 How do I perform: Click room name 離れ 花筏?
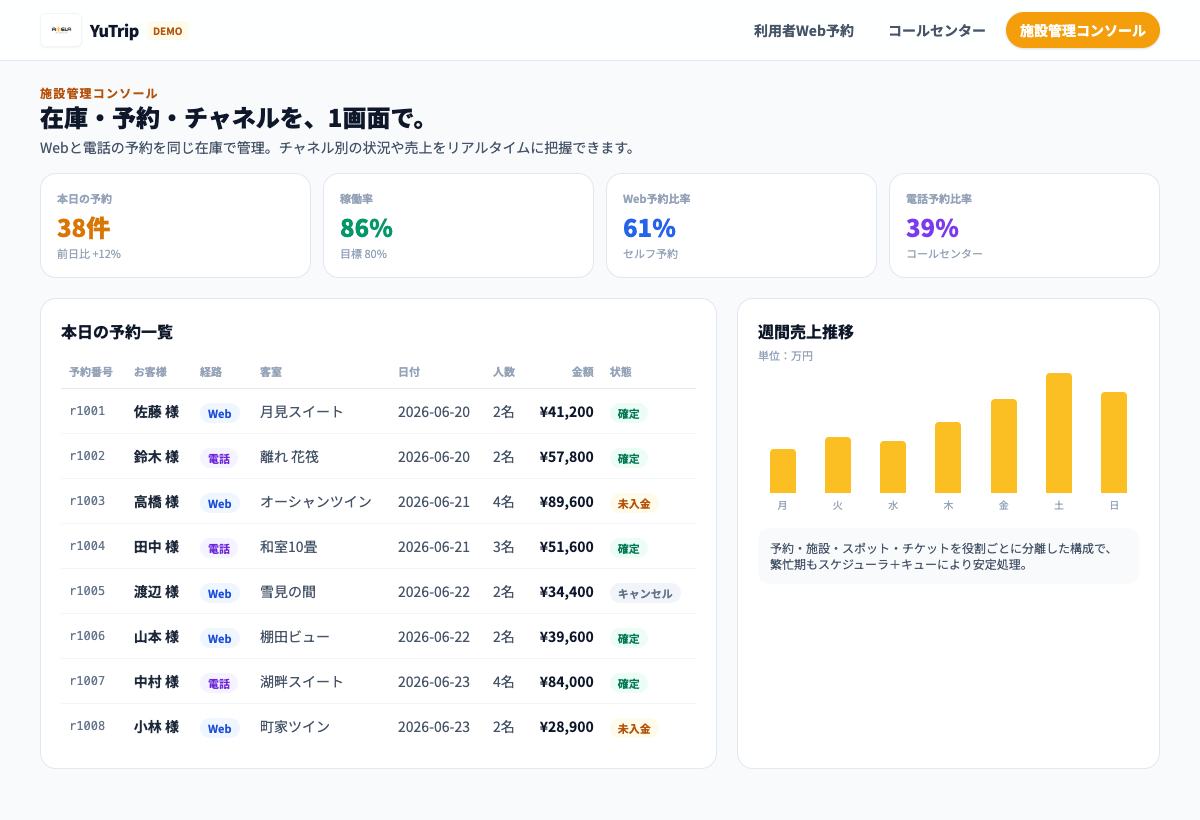click(289, 456)
